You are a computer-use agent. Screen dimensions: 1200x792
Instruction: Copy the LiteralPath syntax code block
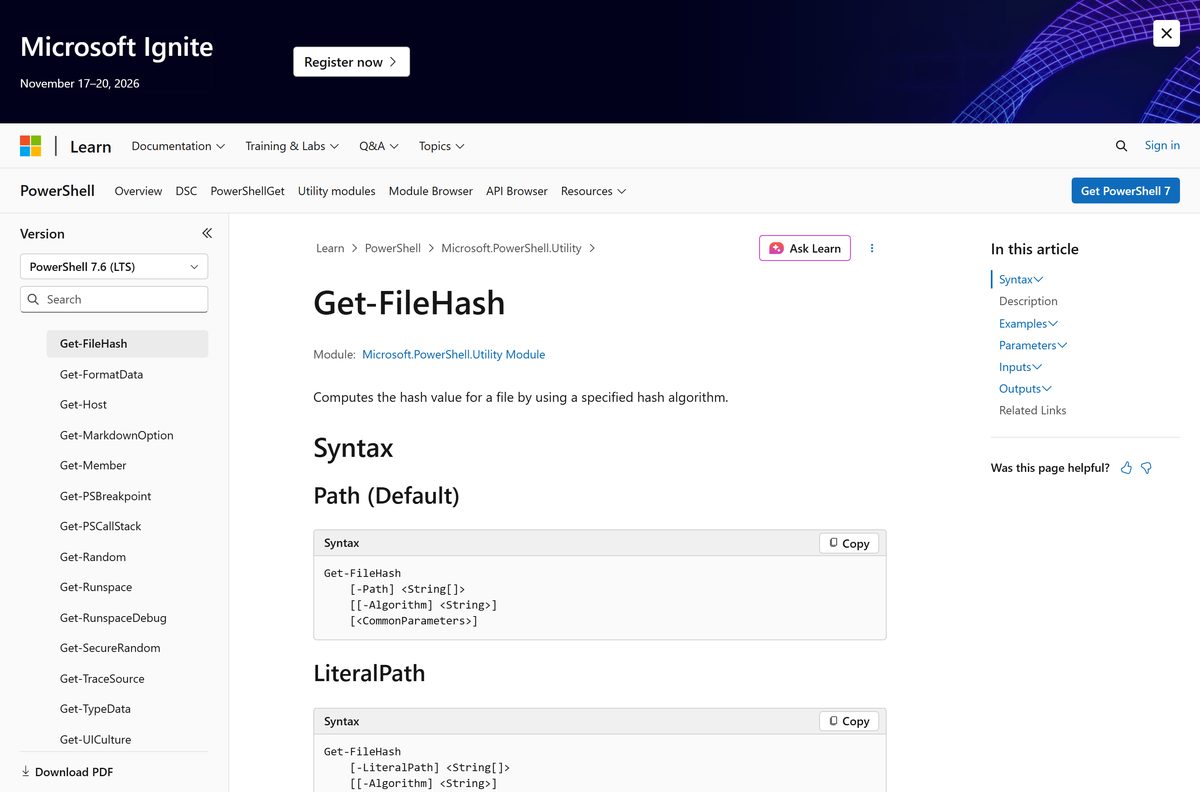[x=849, y=721]
